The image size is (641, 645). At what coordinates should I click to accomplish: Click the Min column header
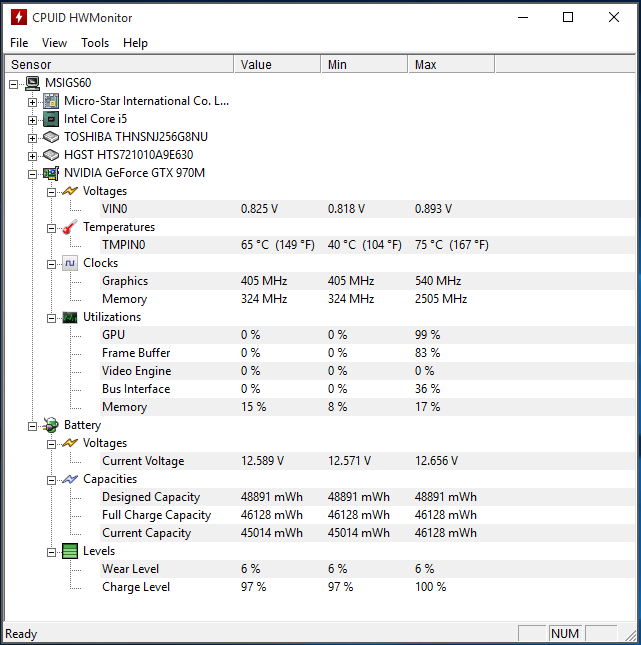coord(365,65)
